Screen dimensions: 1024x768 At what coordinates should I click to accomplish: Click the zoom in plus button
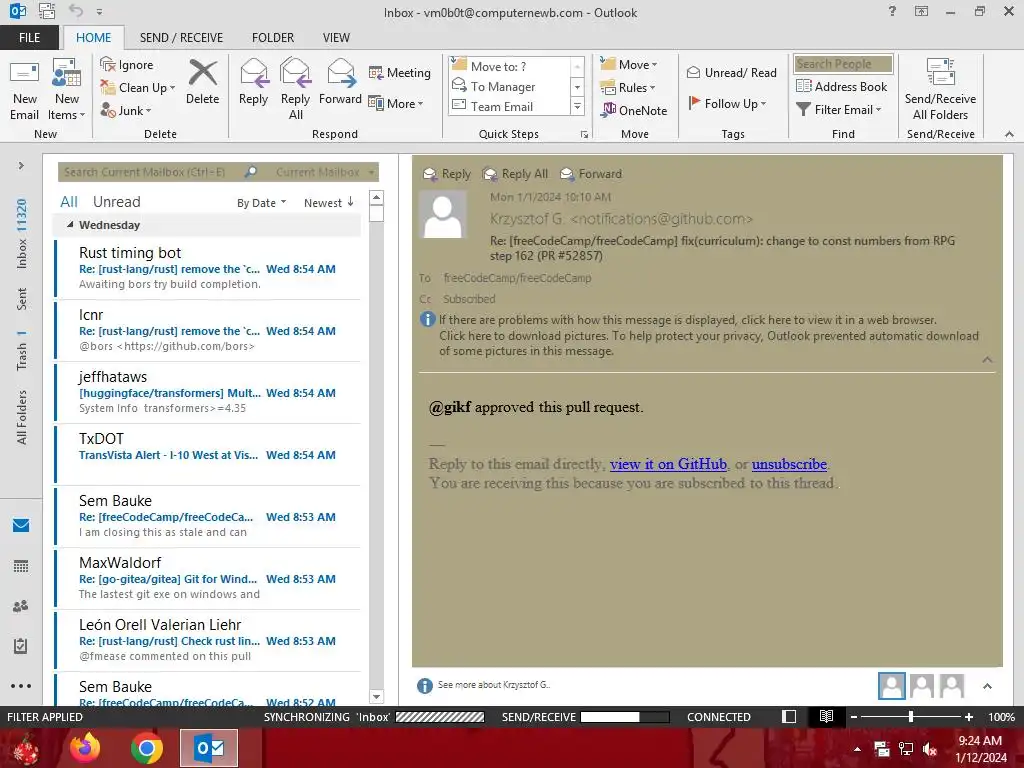coord(968,717)
